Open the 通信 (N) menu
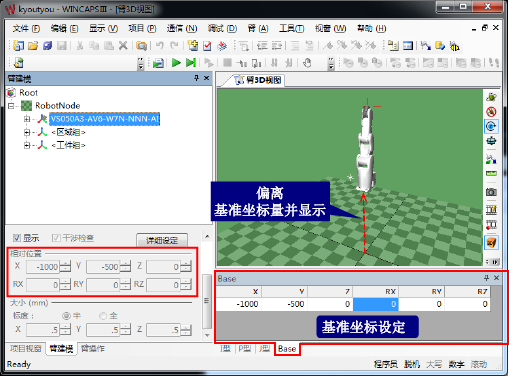This screenshot has width=509, height=377. click(182, 29)
